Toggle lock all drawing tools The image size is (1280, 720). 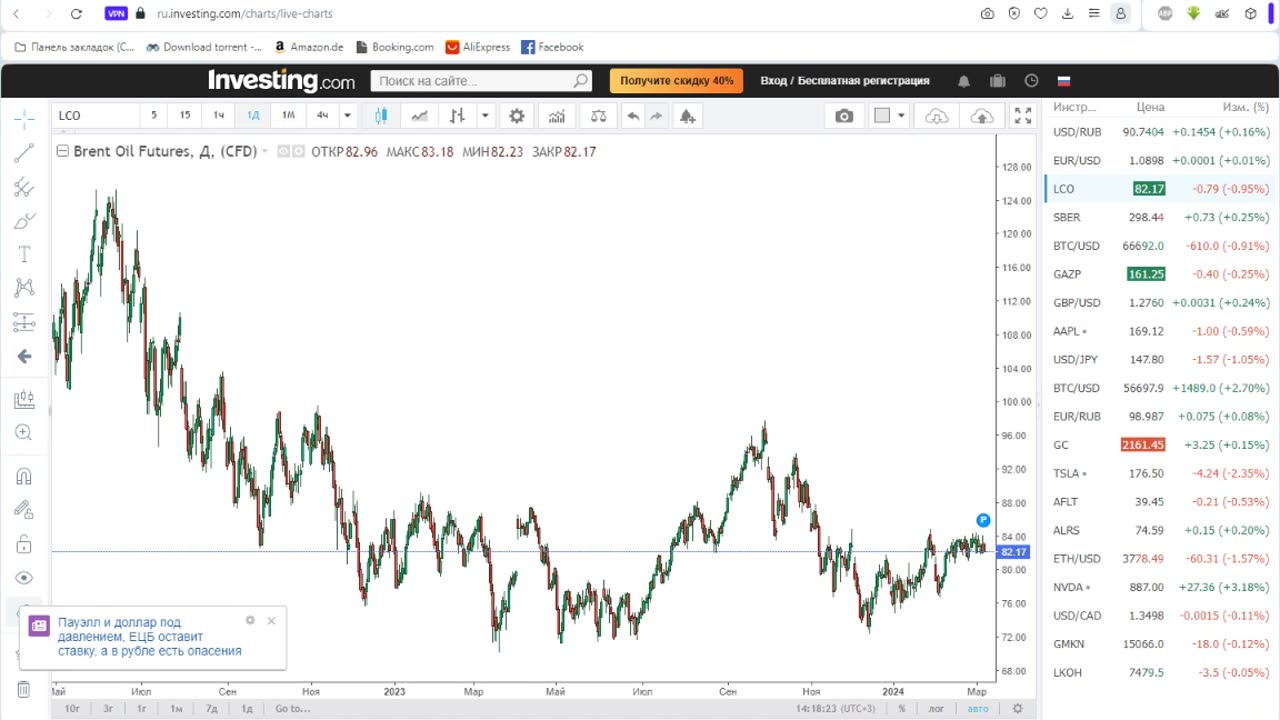[24, 545]
